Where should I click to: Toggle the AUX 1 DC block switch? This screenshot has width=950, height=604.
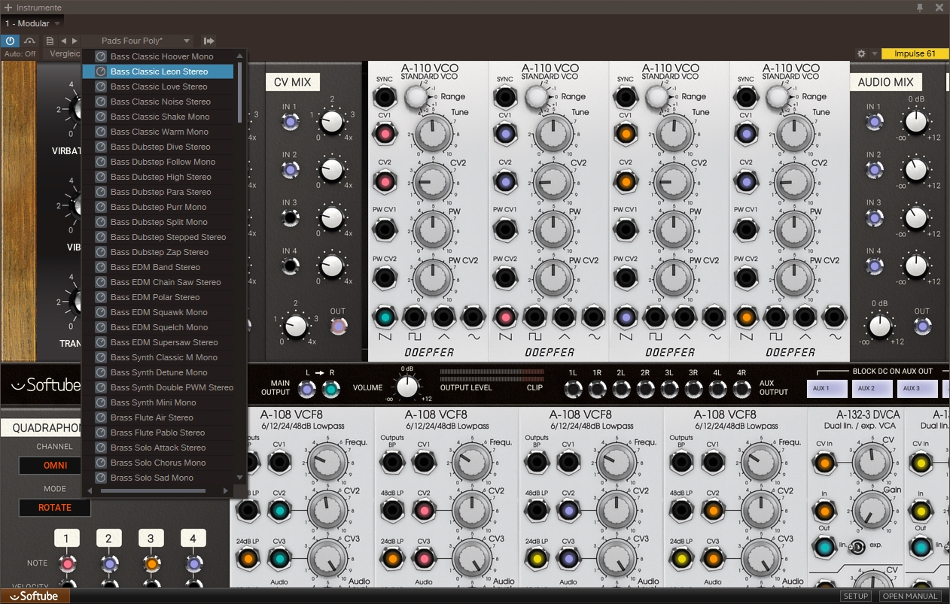(827, 388)
